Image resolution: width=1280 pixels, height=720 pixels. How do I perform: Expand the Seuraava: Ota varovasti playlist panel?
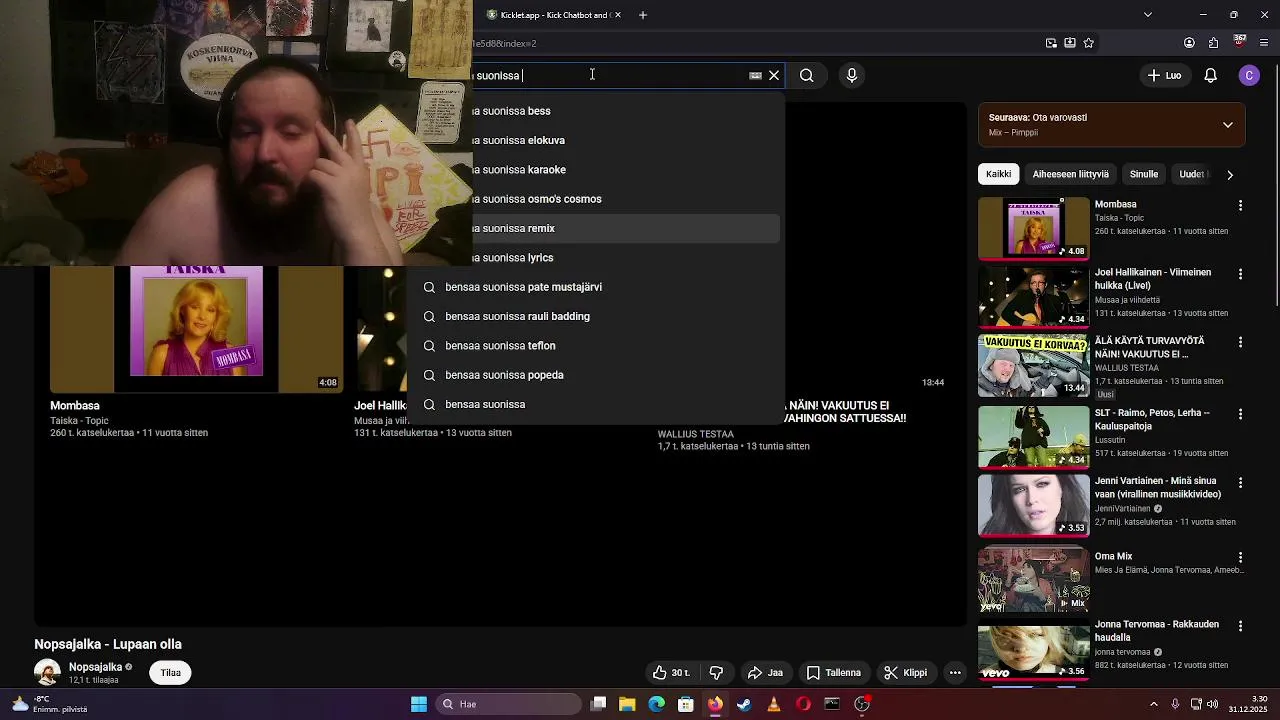coord(1228,125)
